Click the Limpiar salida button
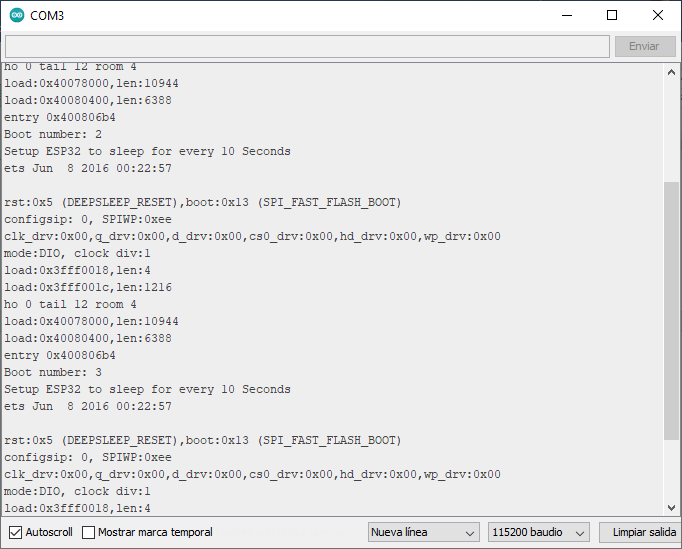This screenshot has height=549, width=682. click(641, 532)
